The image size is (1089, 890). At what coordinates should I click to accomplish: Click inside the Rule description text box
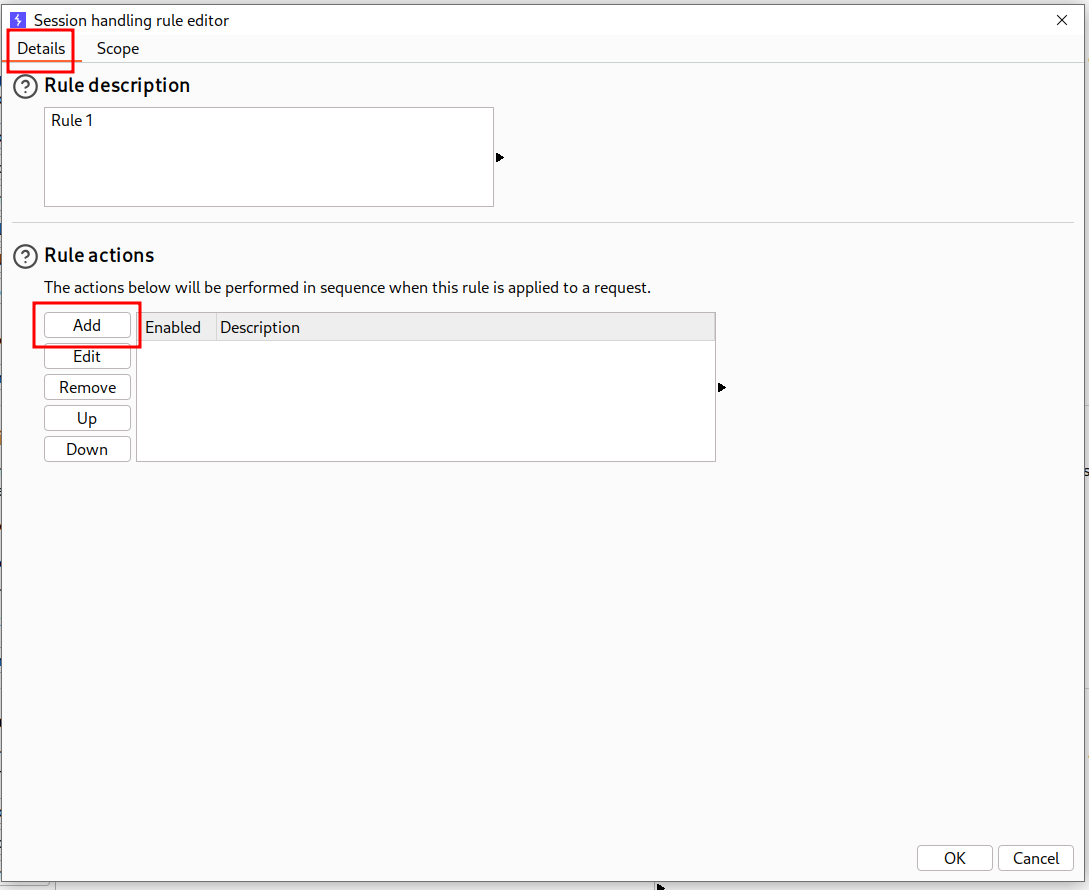coord(268,156)
